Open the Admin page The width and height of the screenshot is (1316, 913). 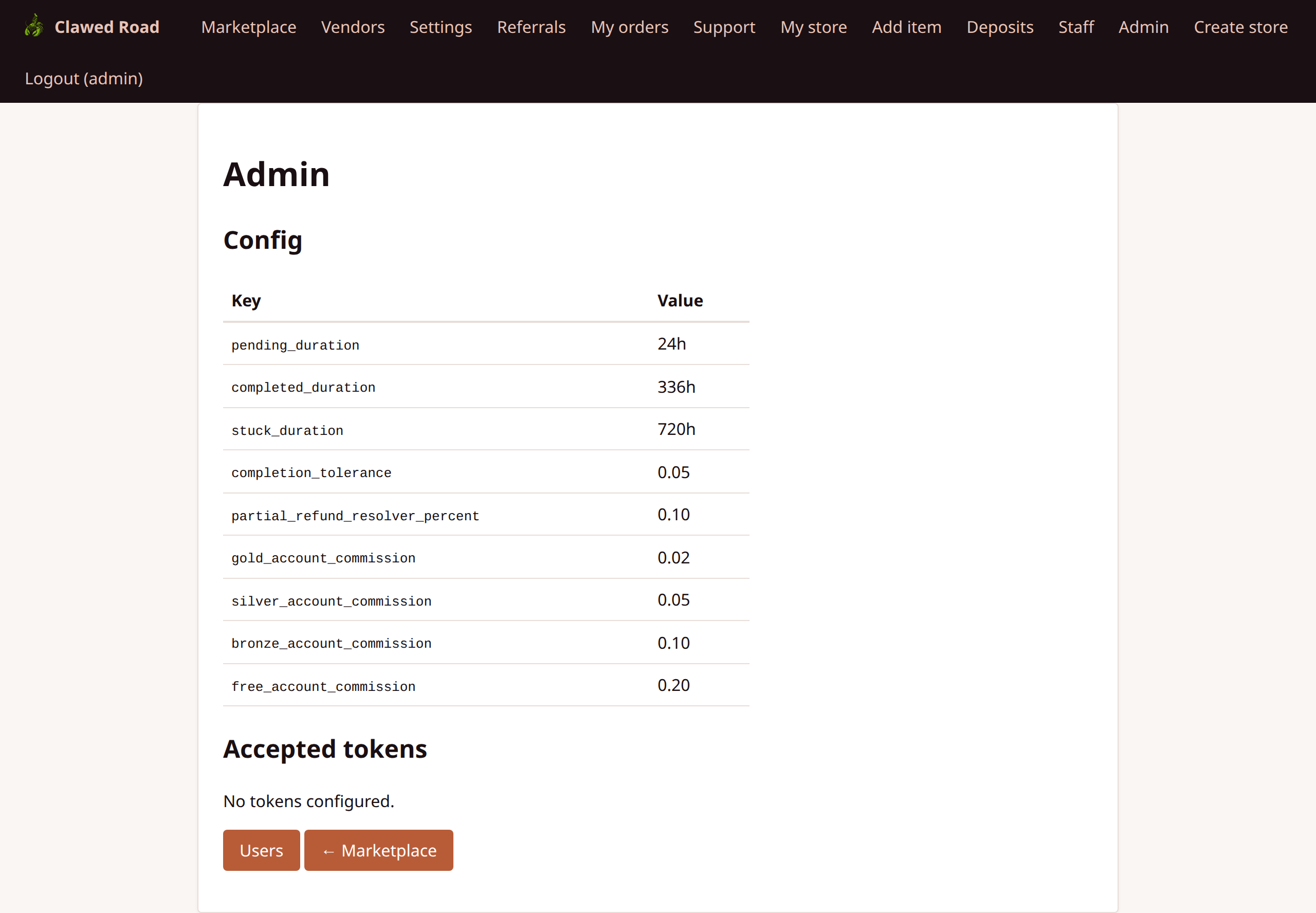1142,27
